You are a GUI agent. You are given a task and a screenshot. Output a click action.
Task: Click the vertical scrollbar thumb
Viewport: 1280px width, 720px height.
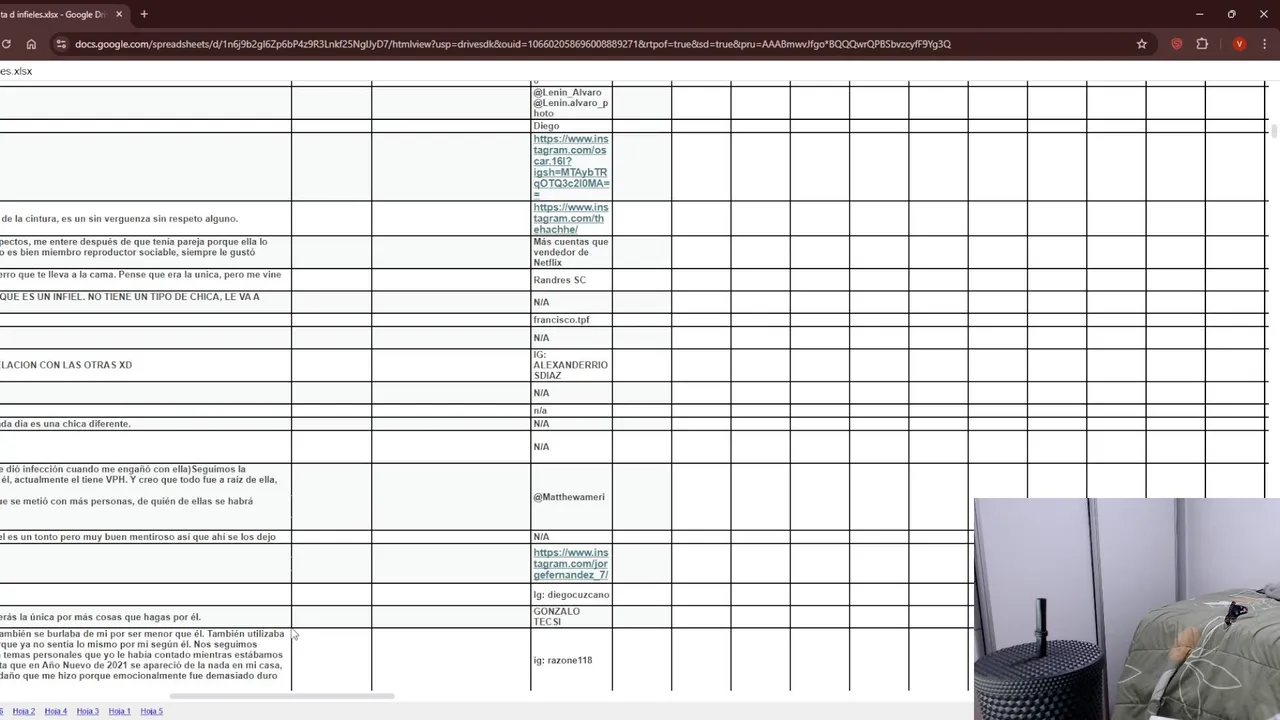pos(1275,131)
